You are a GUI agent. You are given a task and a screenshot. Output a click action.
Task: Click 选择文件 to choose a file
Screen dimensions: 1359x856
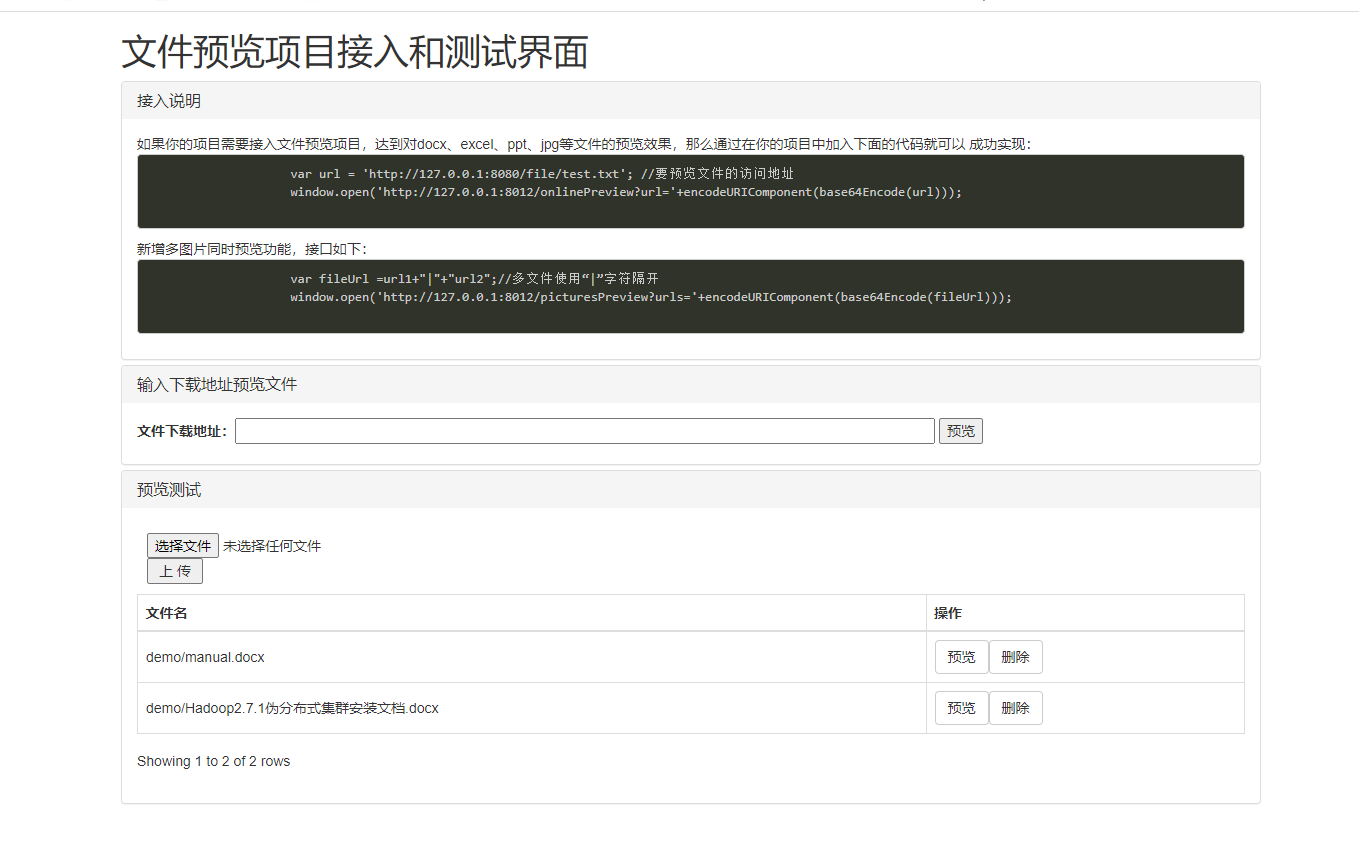click(x=183, y=546)
